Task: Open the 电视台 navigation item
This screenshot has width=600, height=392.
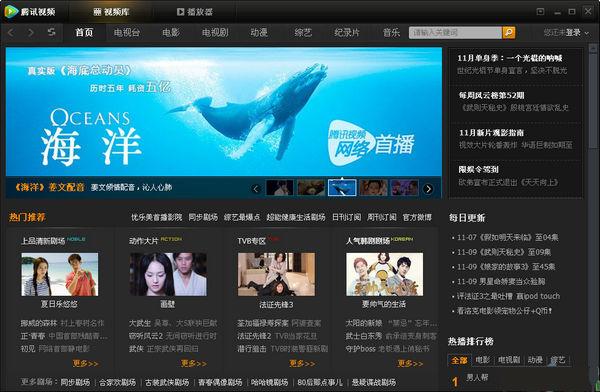Action: tap(127, 33)
